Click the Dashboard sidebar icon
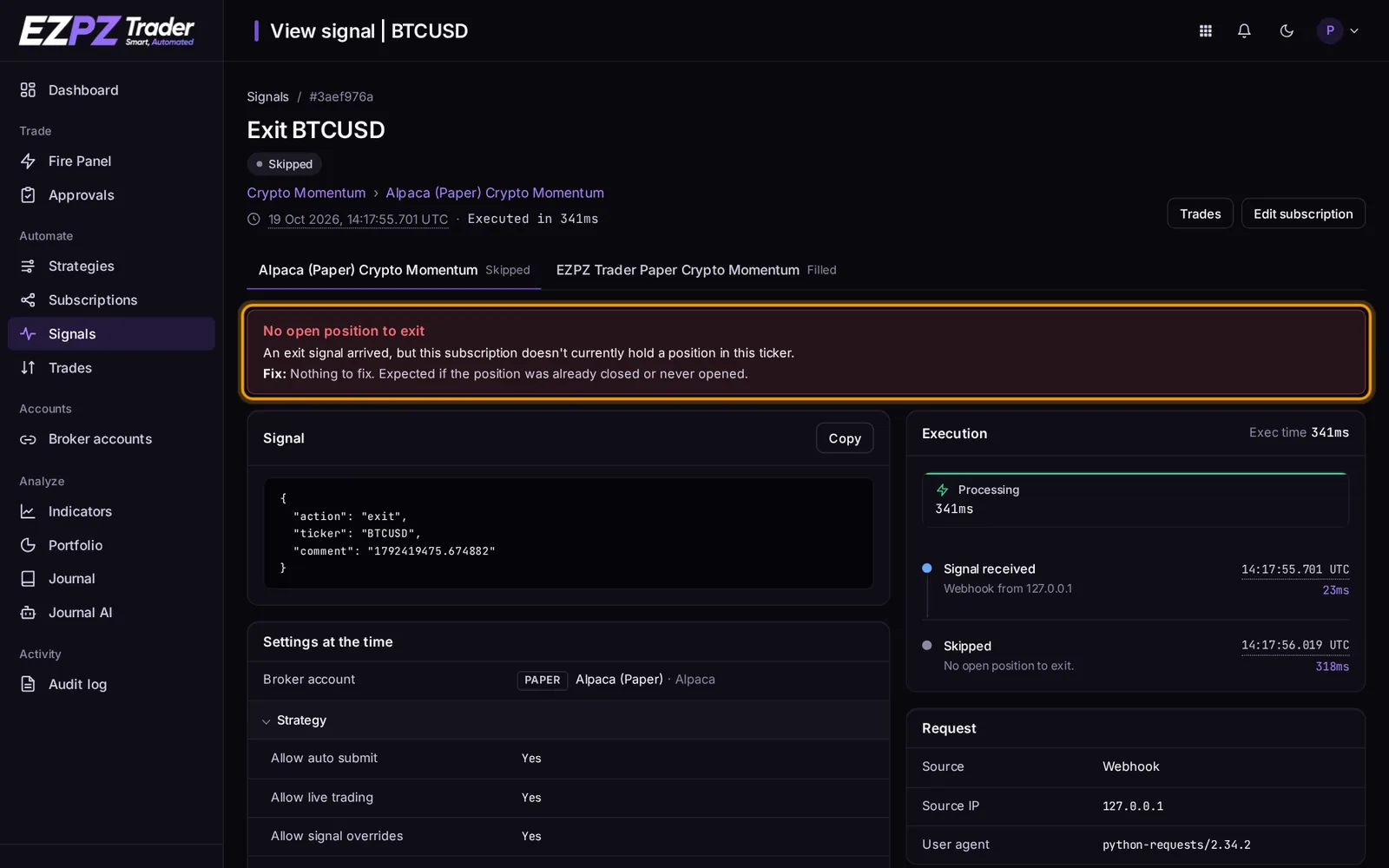The height and width of the screenshot is (868, 1389). [x=28, y=90]
